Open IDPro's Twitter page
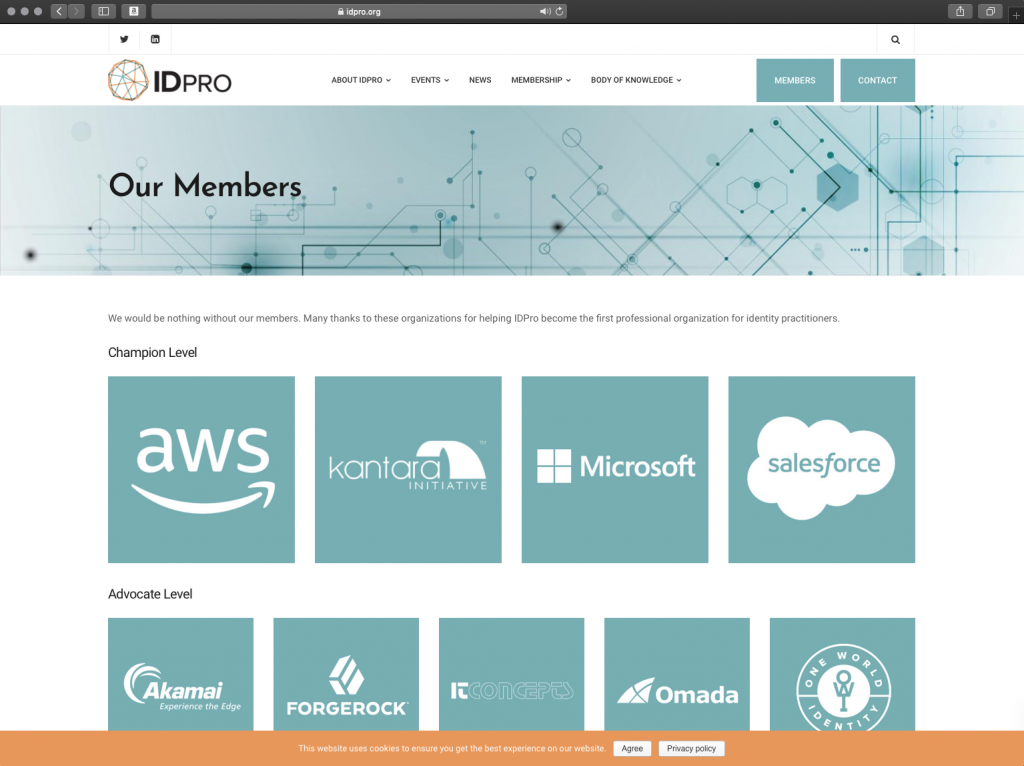Screen dimensions: 1024x766 point(124,39)
